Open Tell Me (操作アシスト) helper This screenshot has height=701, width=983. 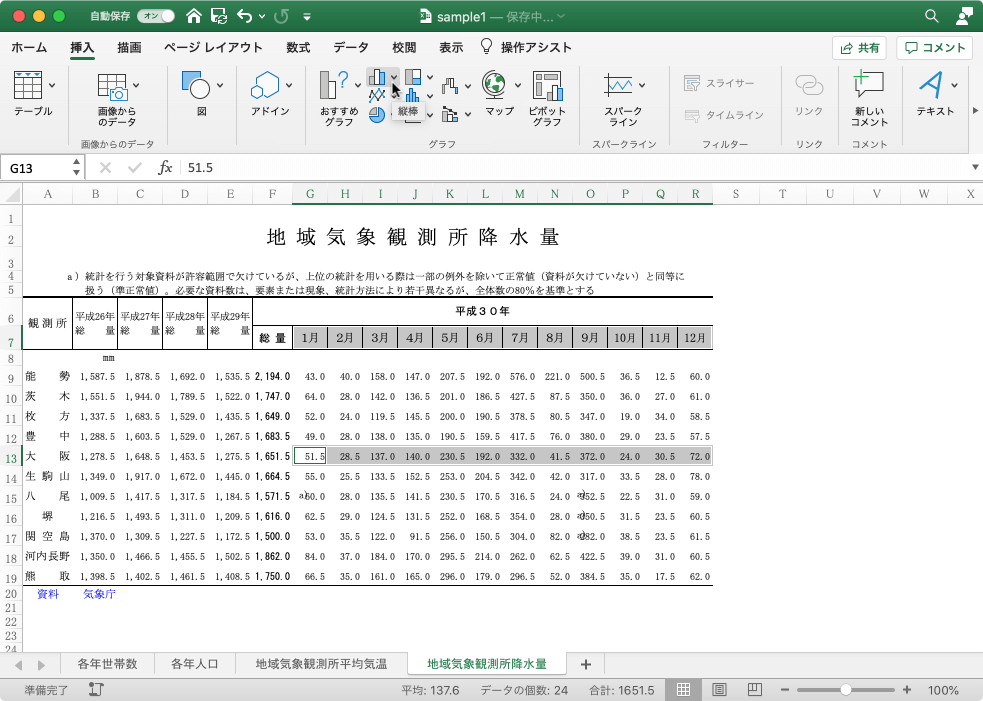[526, 48]
